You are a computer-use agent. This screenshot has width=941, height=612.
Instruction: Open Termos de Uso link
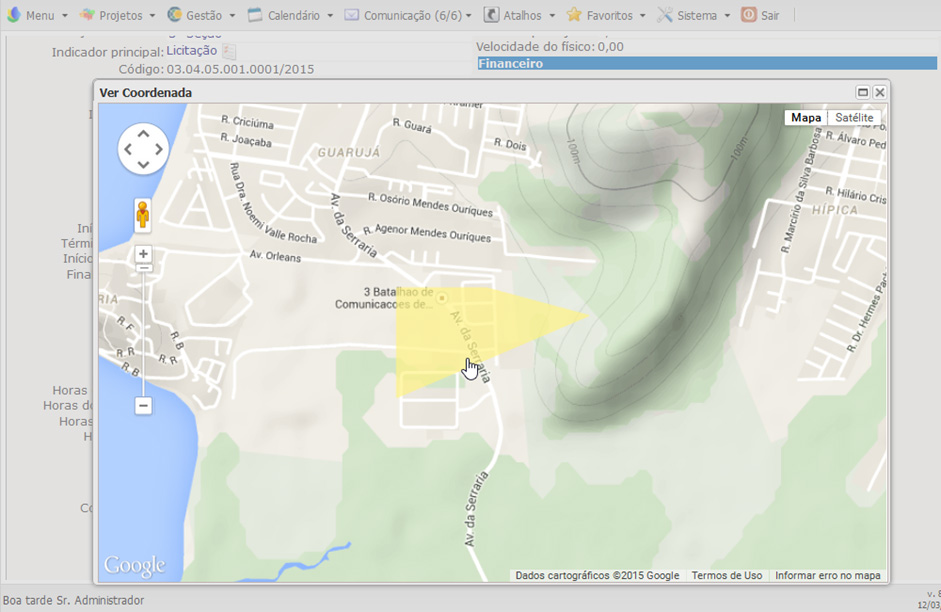(727, 575)
